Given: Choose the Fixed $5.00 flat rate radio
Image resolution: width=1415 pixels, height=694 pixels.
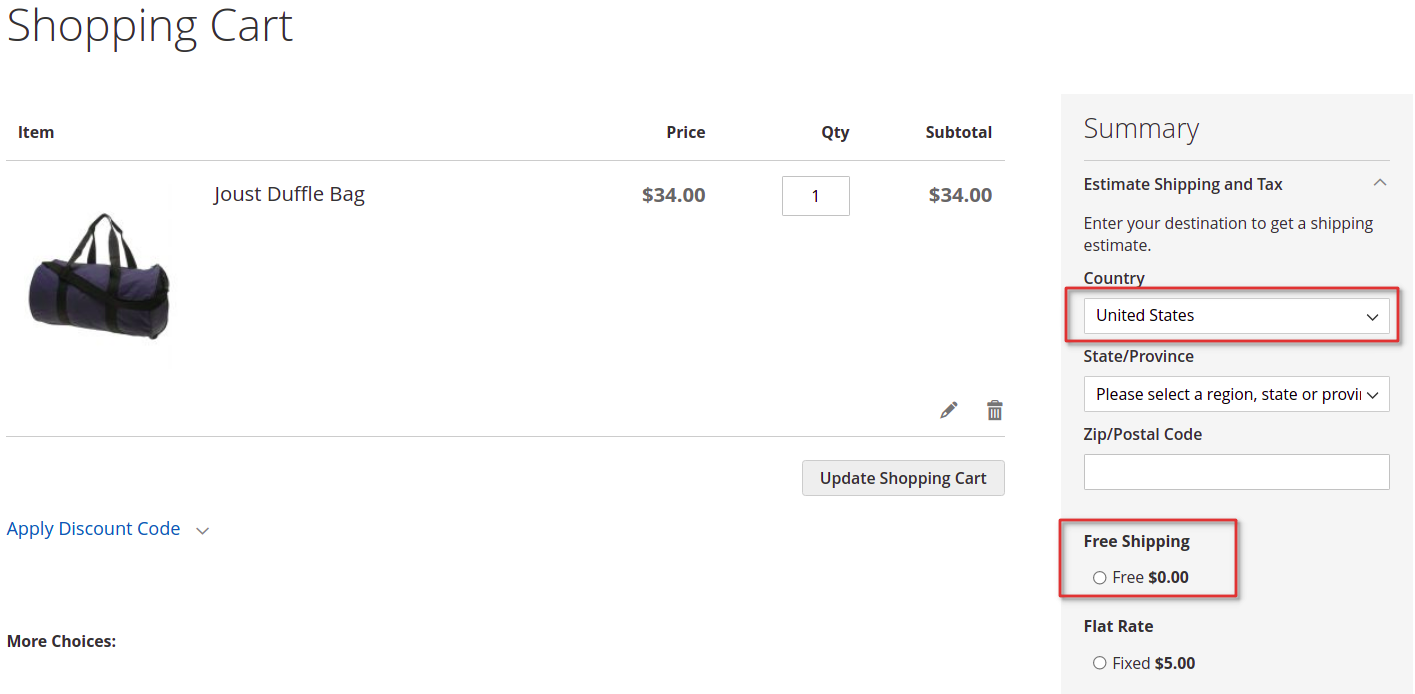Looking at the screenshot, I should click(x=1100, y=663).
